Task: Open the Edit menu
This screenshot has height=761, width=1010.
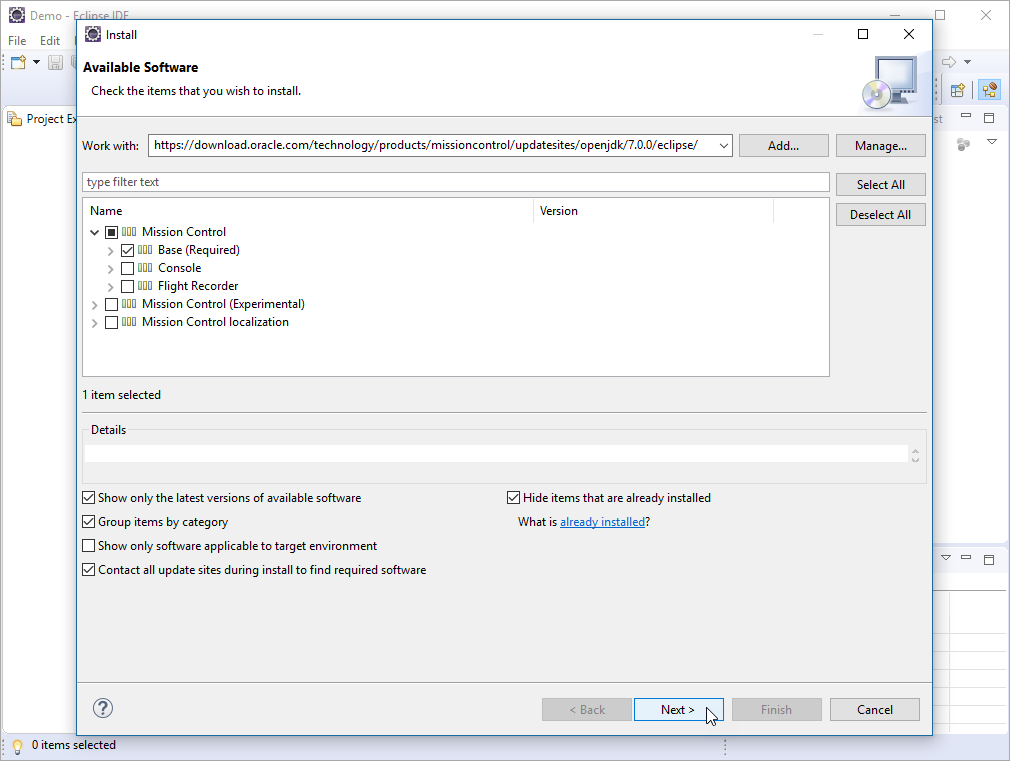Action: 50,41
